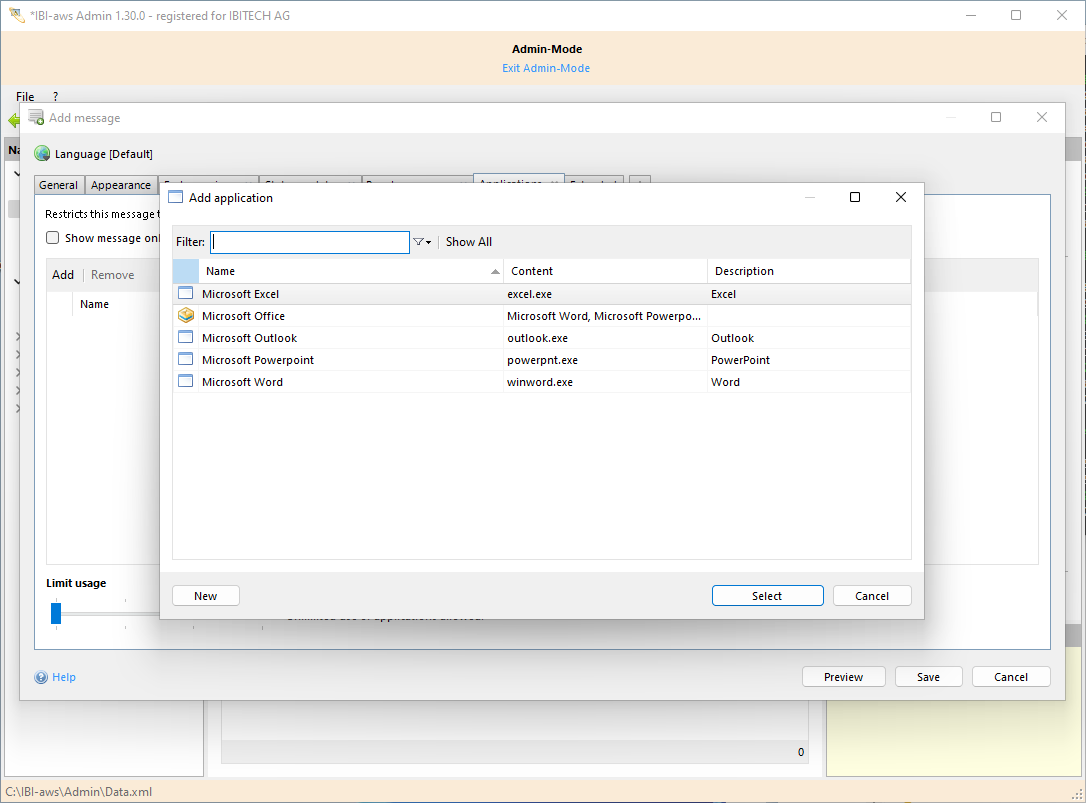Click the Microsoft Outlook row icon
The image size is (1086, 803).
[185, 338]
